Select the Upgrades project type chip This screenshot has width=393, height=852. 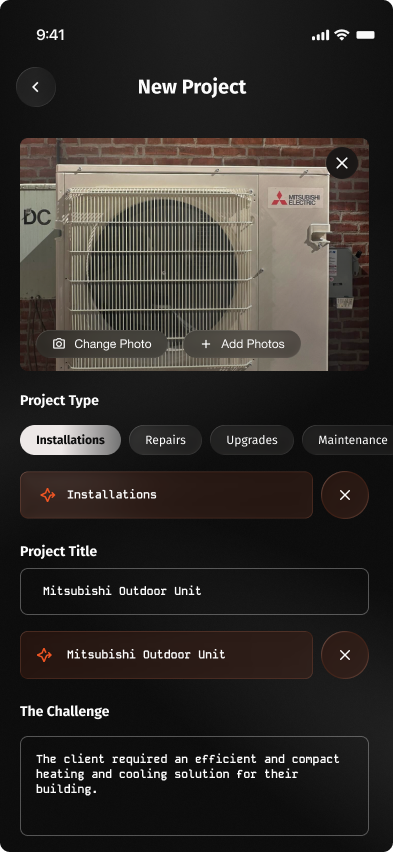252,440
